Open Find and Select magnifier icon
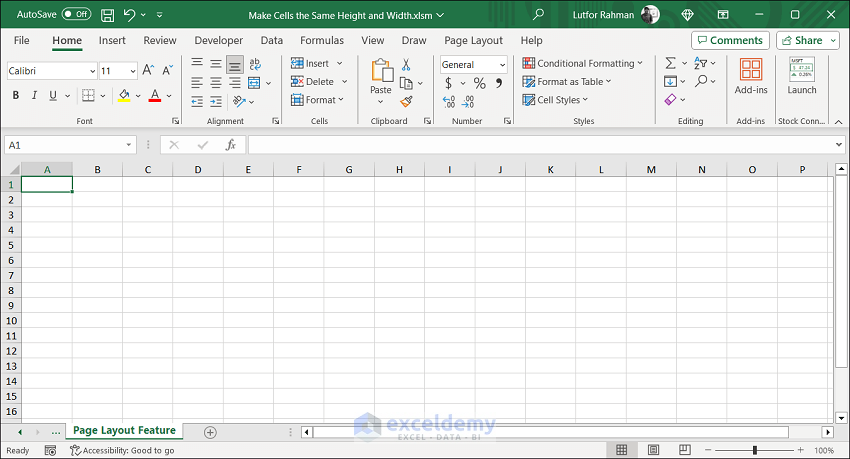 [x=701, y=81]
